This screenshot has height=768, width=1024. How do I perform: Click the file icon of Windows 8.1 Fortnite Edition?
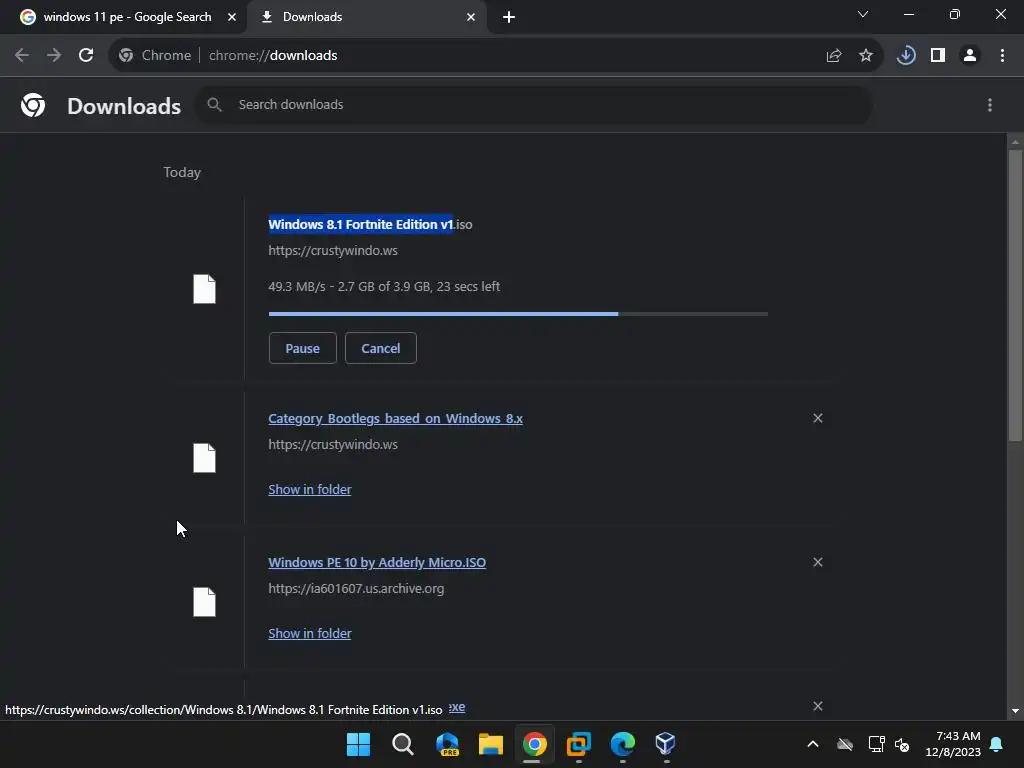[x=204, y=289]
